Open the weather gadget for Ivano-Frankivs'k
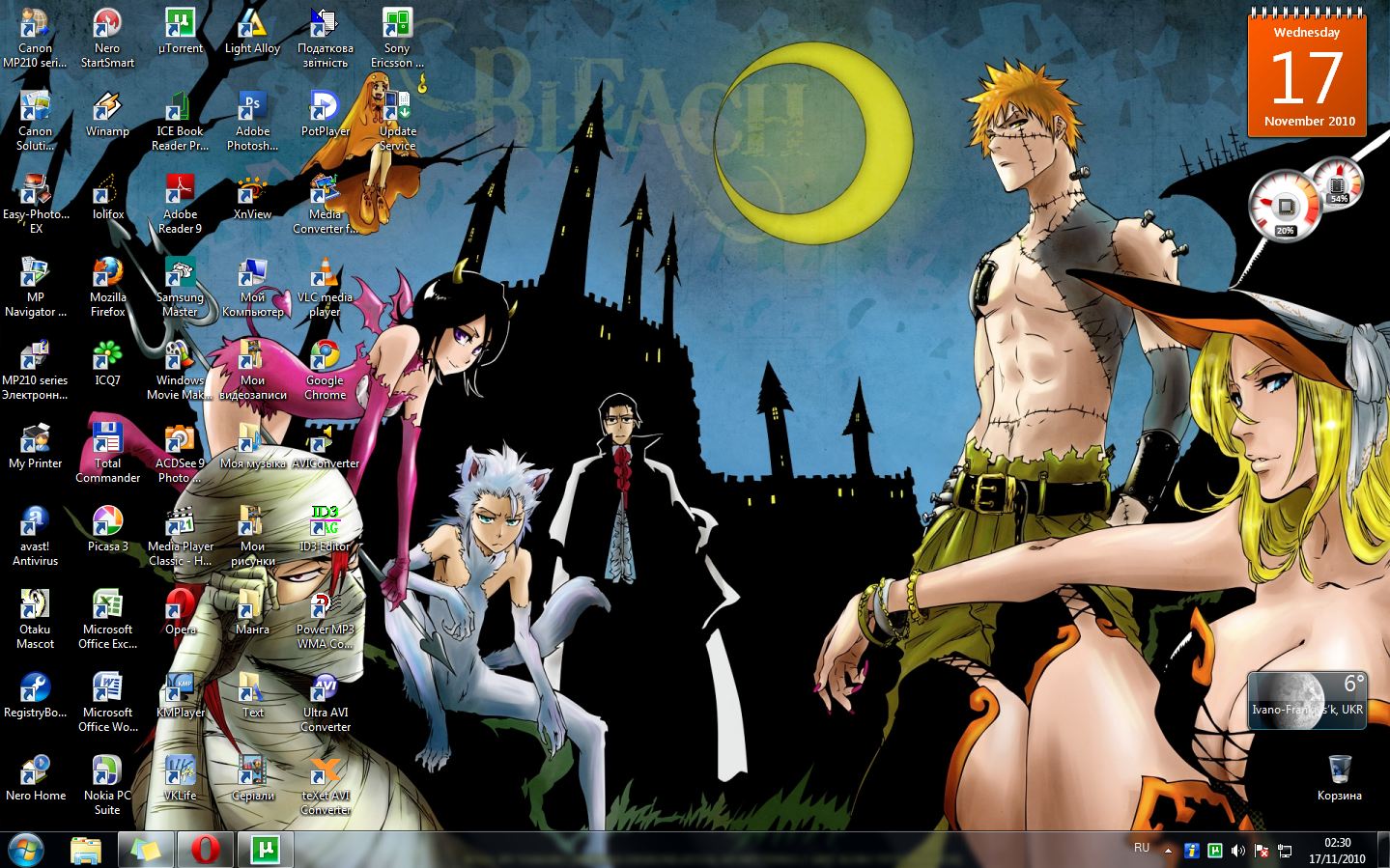Viewport: 1390px width, 868px height. coord(1307,701)
